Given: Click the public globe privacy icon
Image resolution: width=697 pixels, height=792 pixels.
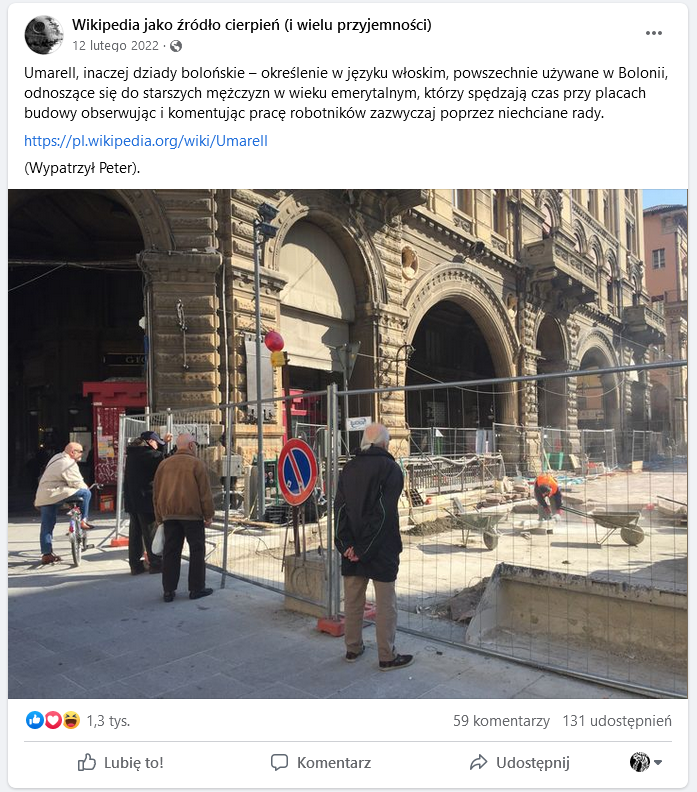Looking at the screenshot, I should tap(176, 46).
